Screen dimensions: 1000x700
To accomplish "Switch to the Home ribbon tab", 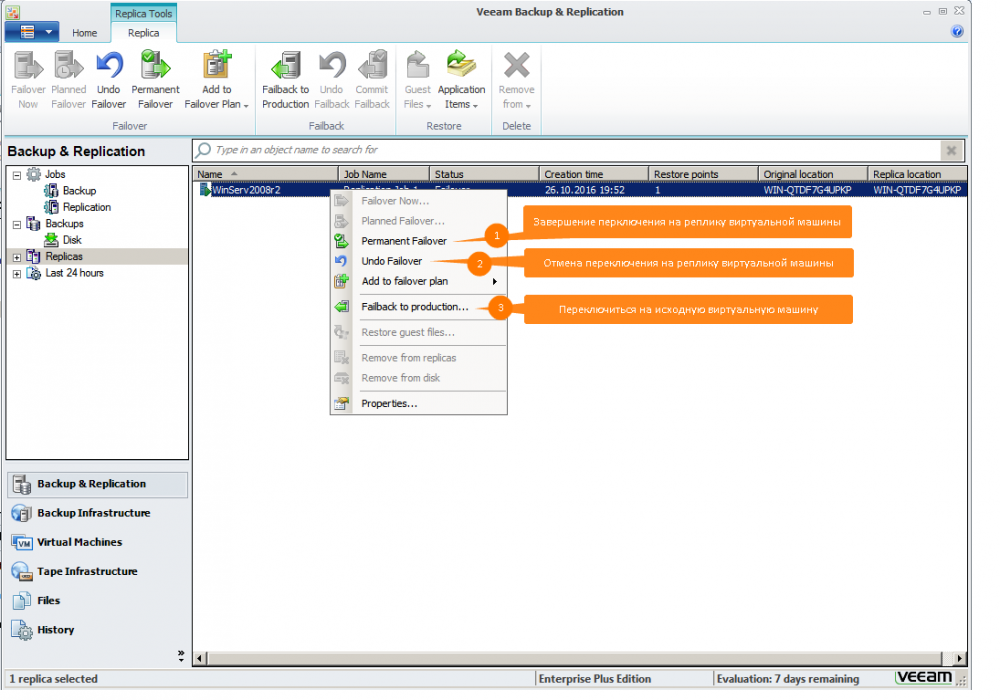I will 84,33.
